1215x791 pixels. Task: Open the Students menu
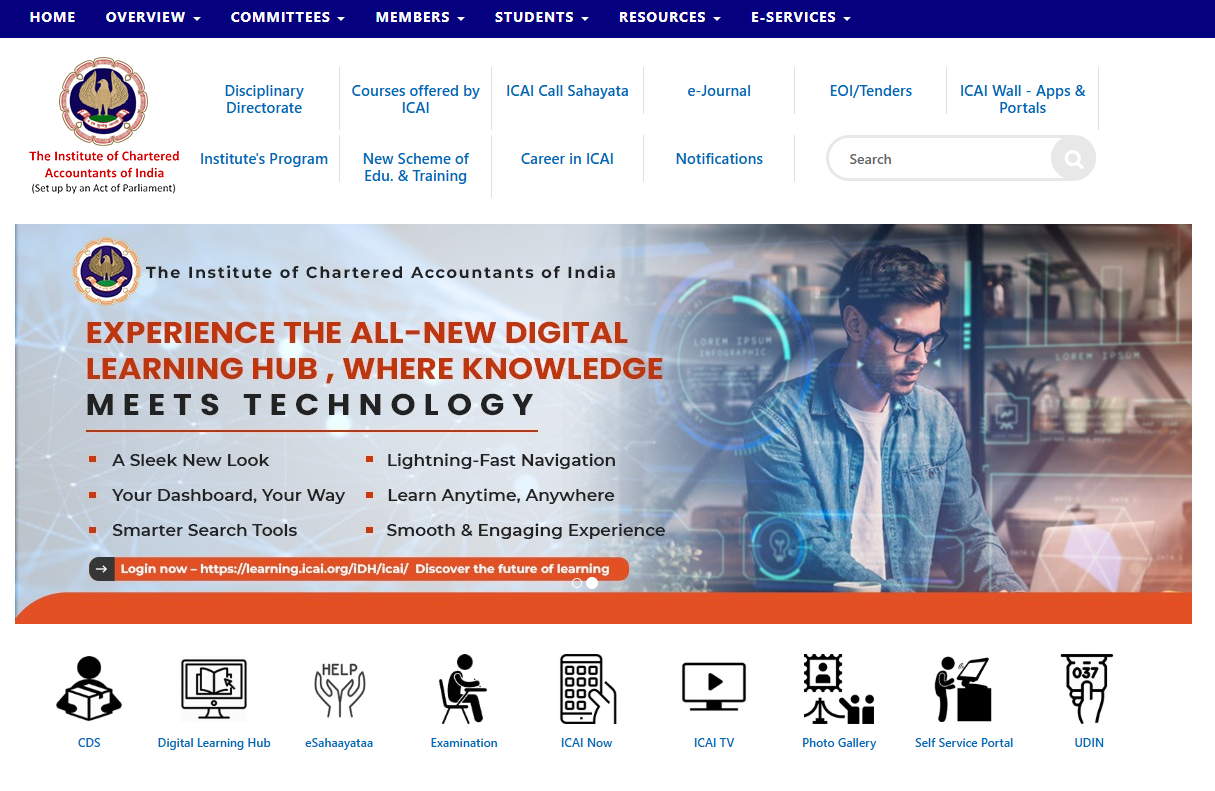point(541,17)
